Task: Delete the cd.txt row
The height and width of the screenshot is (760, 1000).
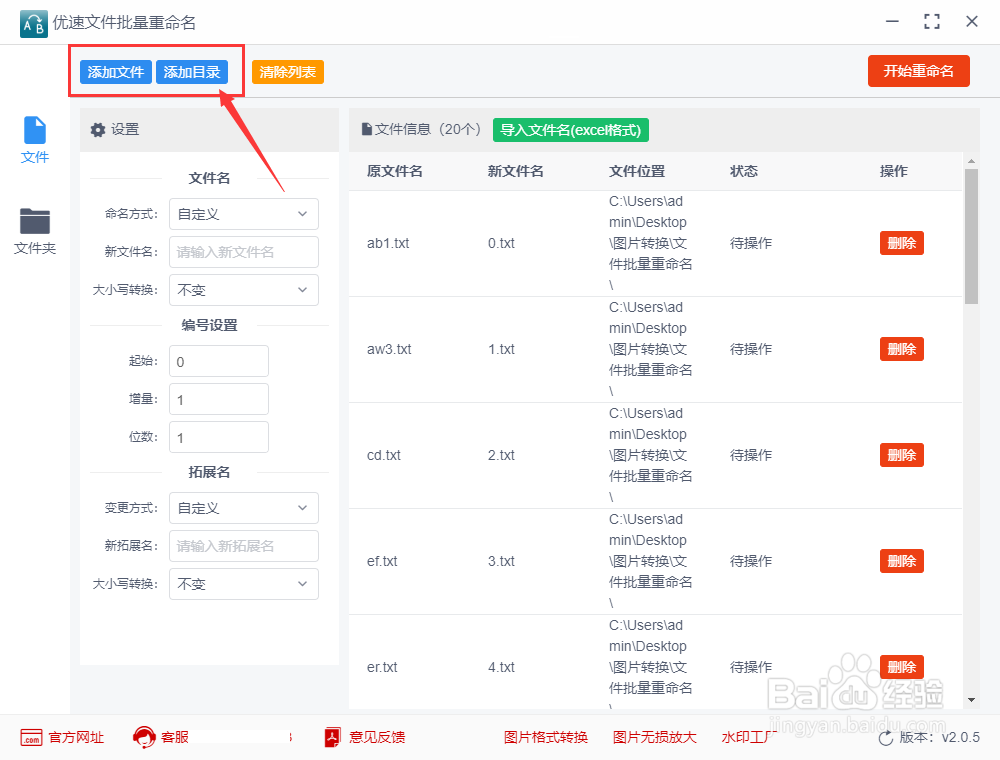Action: point(902,455)
